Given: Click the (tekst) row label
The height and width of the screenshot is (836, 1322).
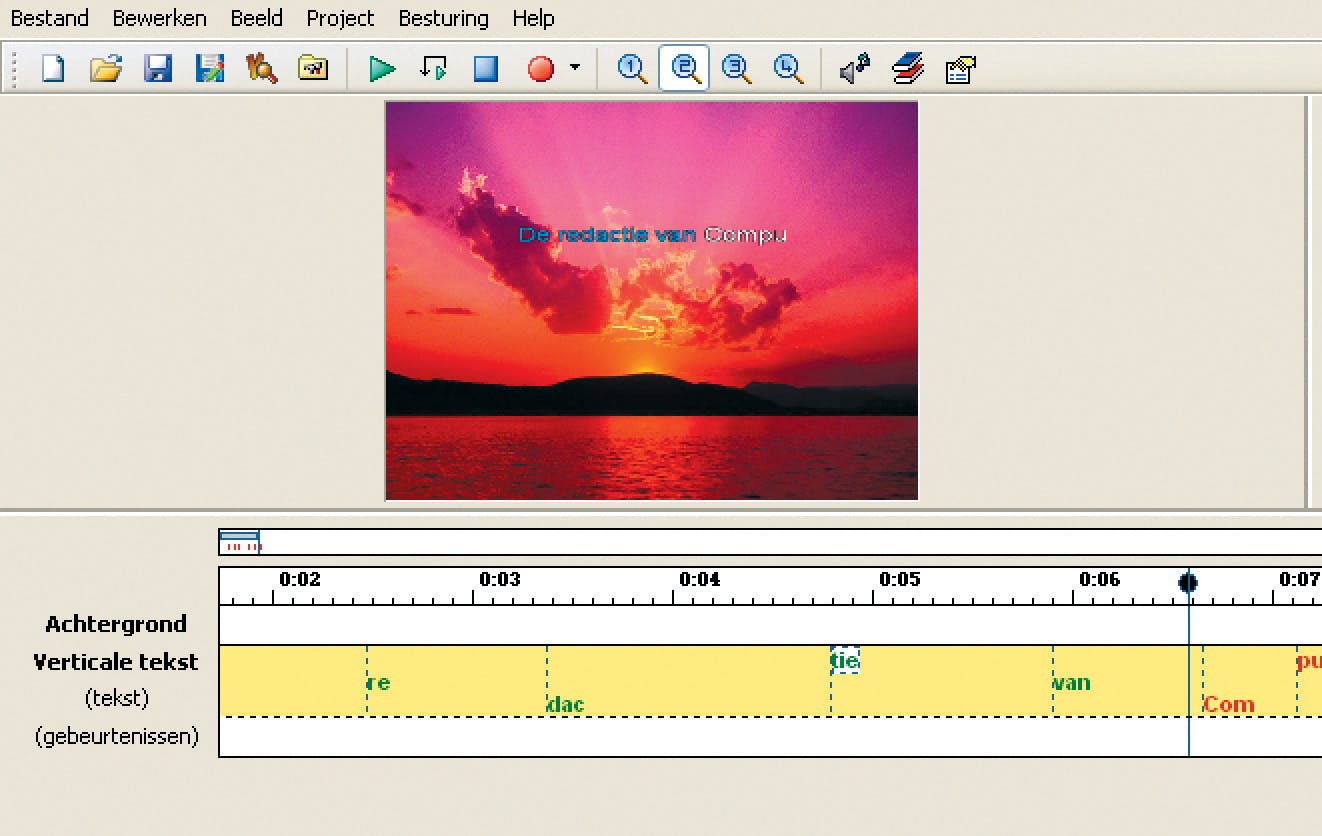Looking at the screenshot, I should (116, 698).
